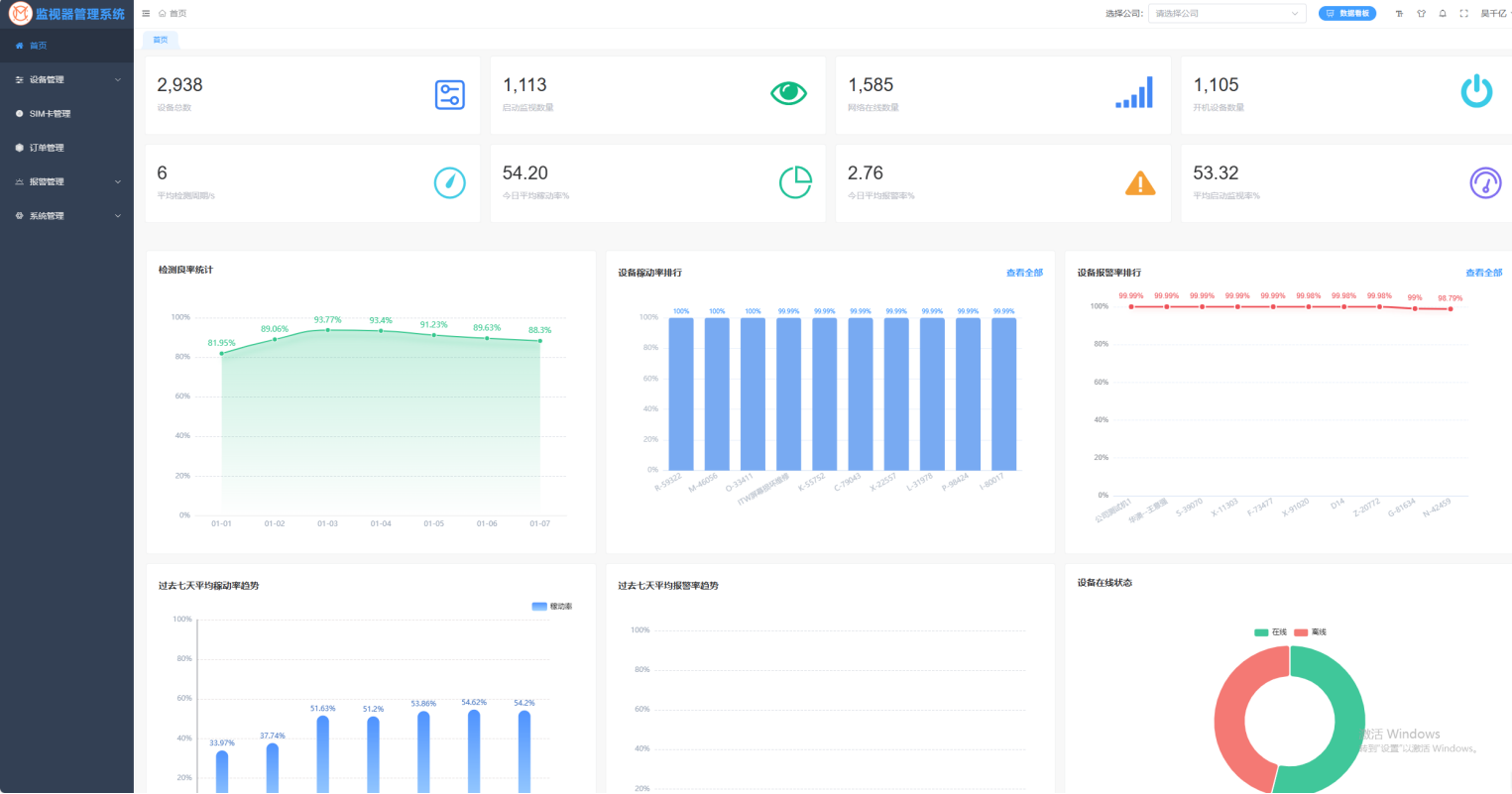The width and height of the screenshot is (1512, 794).
Task: Click the green eye icon for 启动监视数量
Action: 789,93
